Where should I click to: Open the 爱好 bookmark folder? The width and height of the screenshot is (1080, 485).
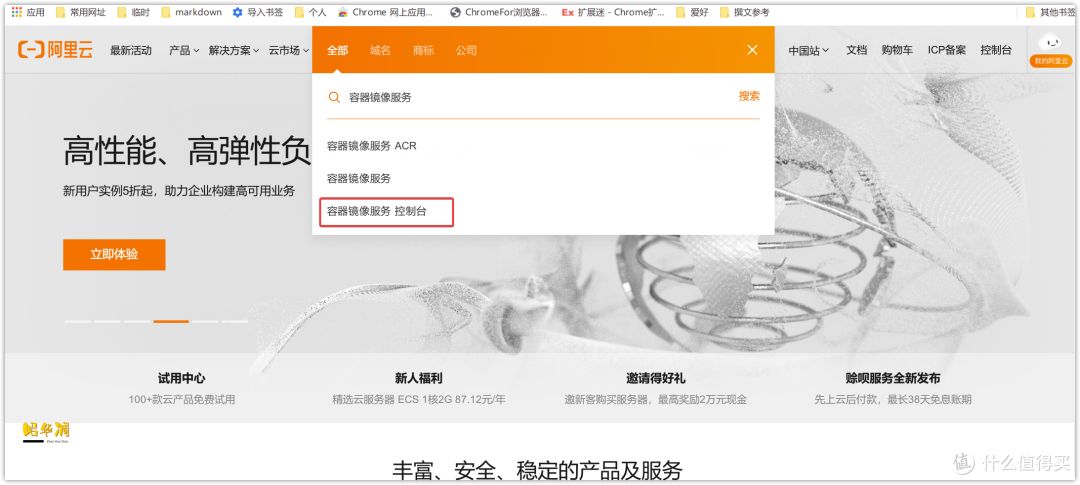pos(692,12)
